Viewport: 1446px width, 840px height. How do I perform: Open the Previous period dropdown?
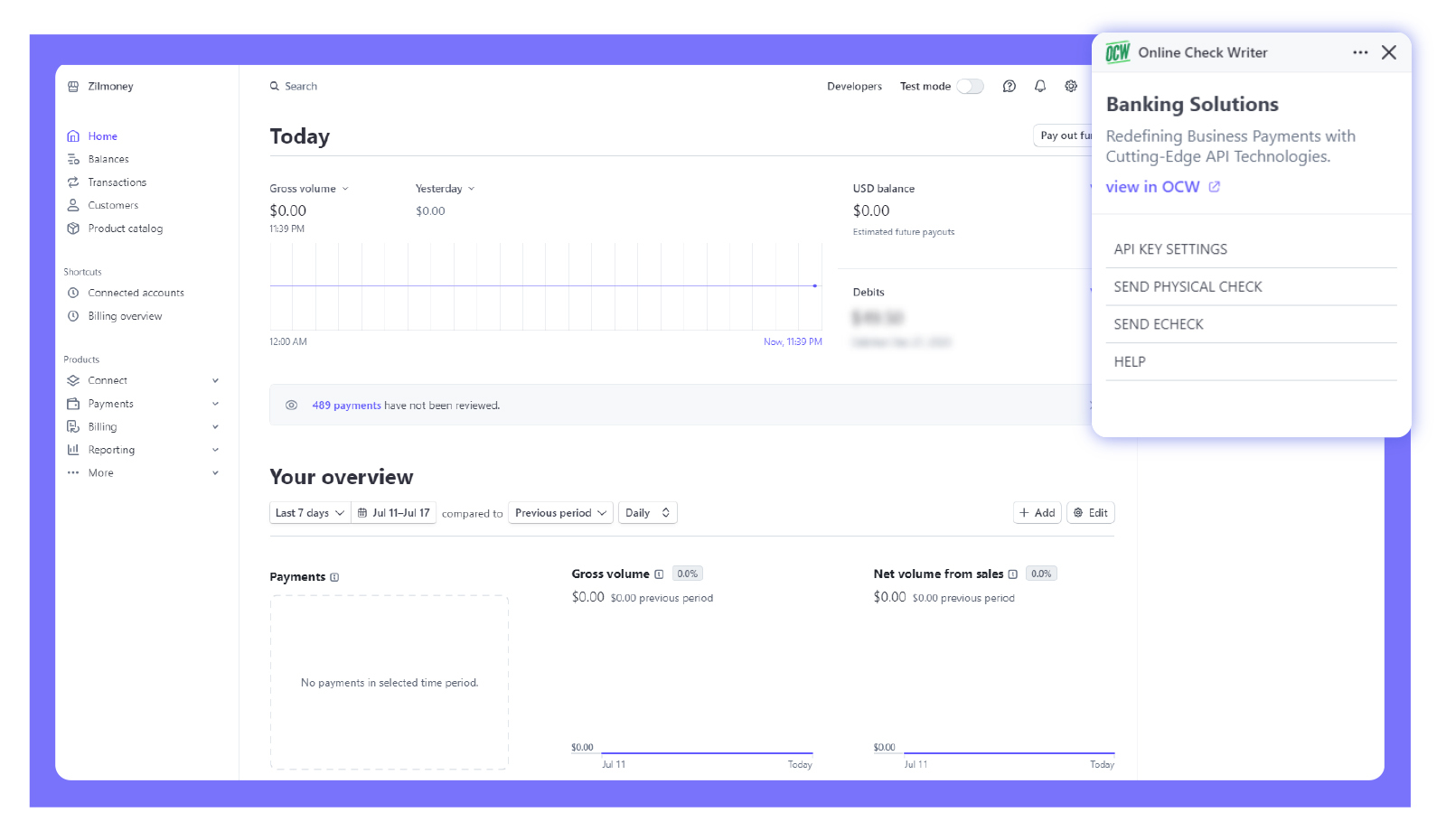point(560,513)
